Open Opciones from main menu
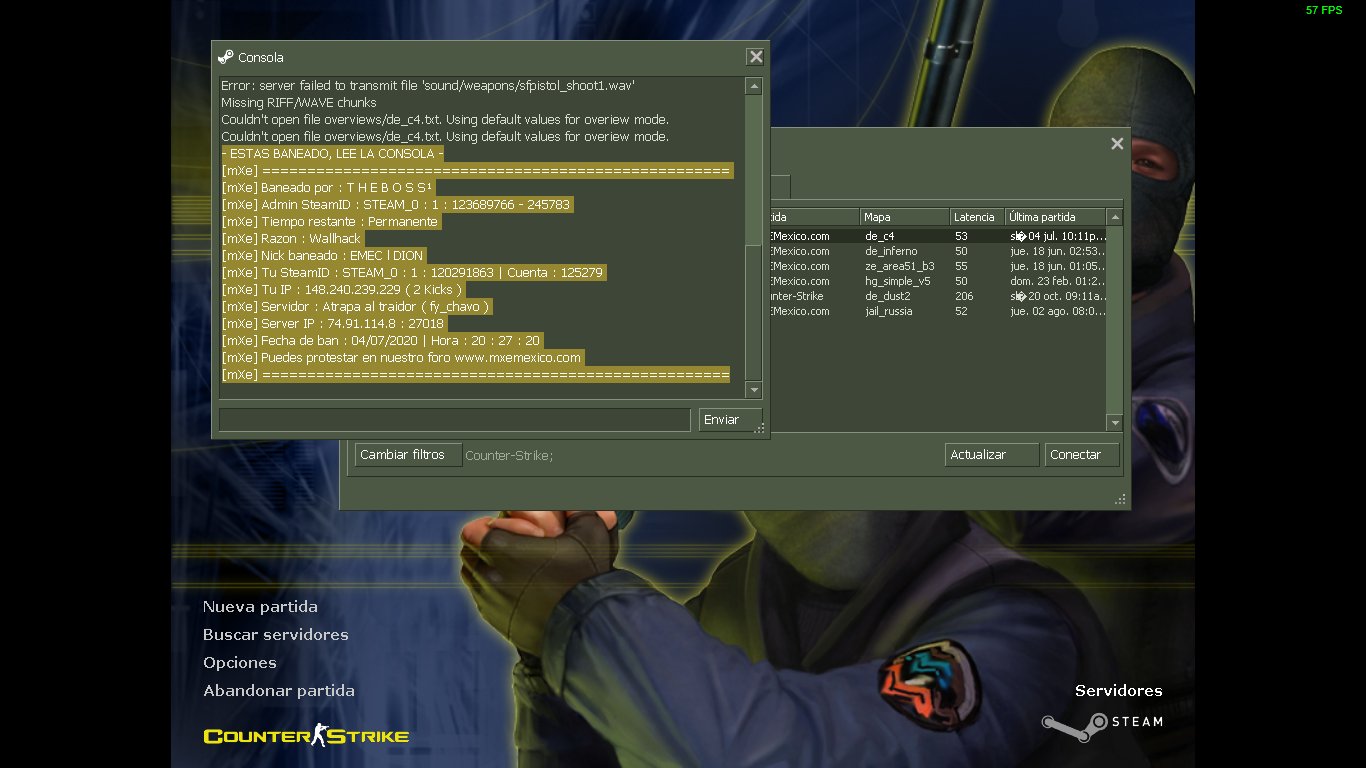 pyautogui.click(x=240, y=663)
